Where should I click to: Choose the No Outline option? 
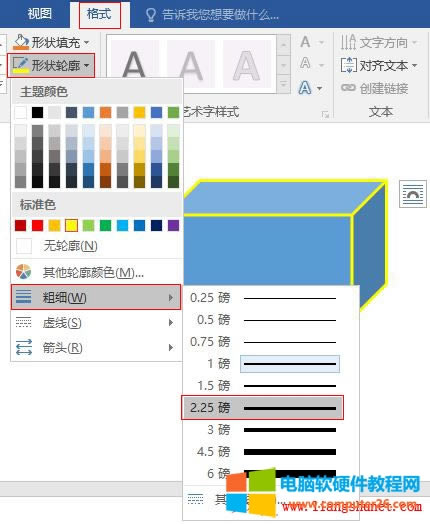(x=97, y=246)
